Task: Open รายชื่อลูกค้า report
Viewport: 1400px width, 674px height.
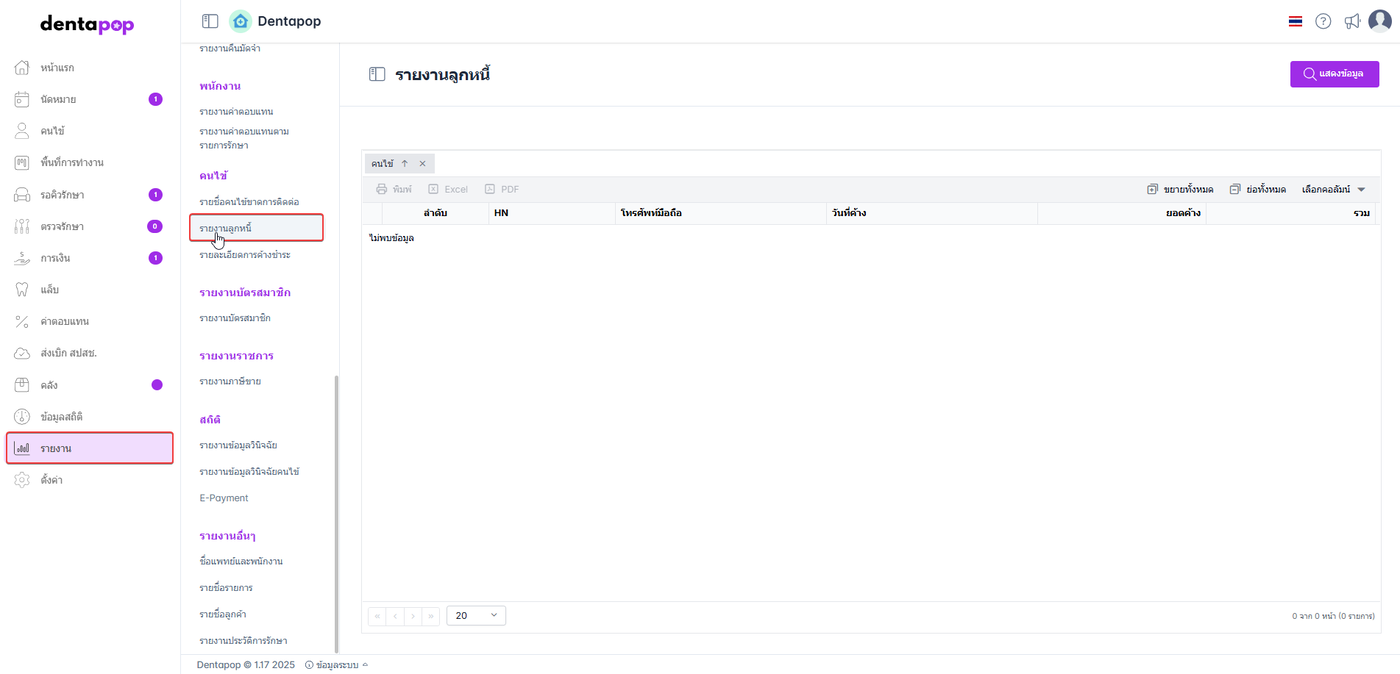Action: [225, 614]
